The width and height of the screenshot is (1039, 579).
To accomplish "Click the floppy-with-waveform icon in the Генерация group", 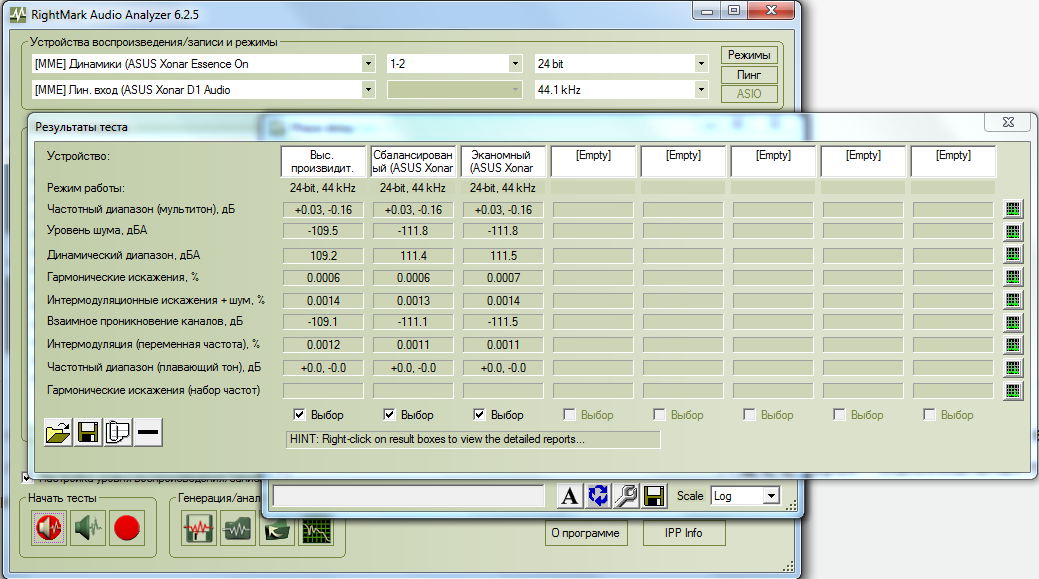I will [199, 529].
